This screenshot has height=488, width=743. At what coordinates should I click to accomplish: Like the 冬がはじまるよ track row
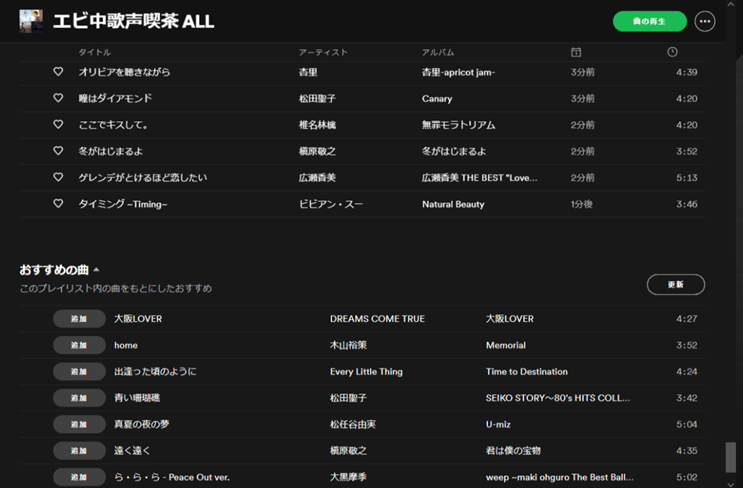coord(58,151)
